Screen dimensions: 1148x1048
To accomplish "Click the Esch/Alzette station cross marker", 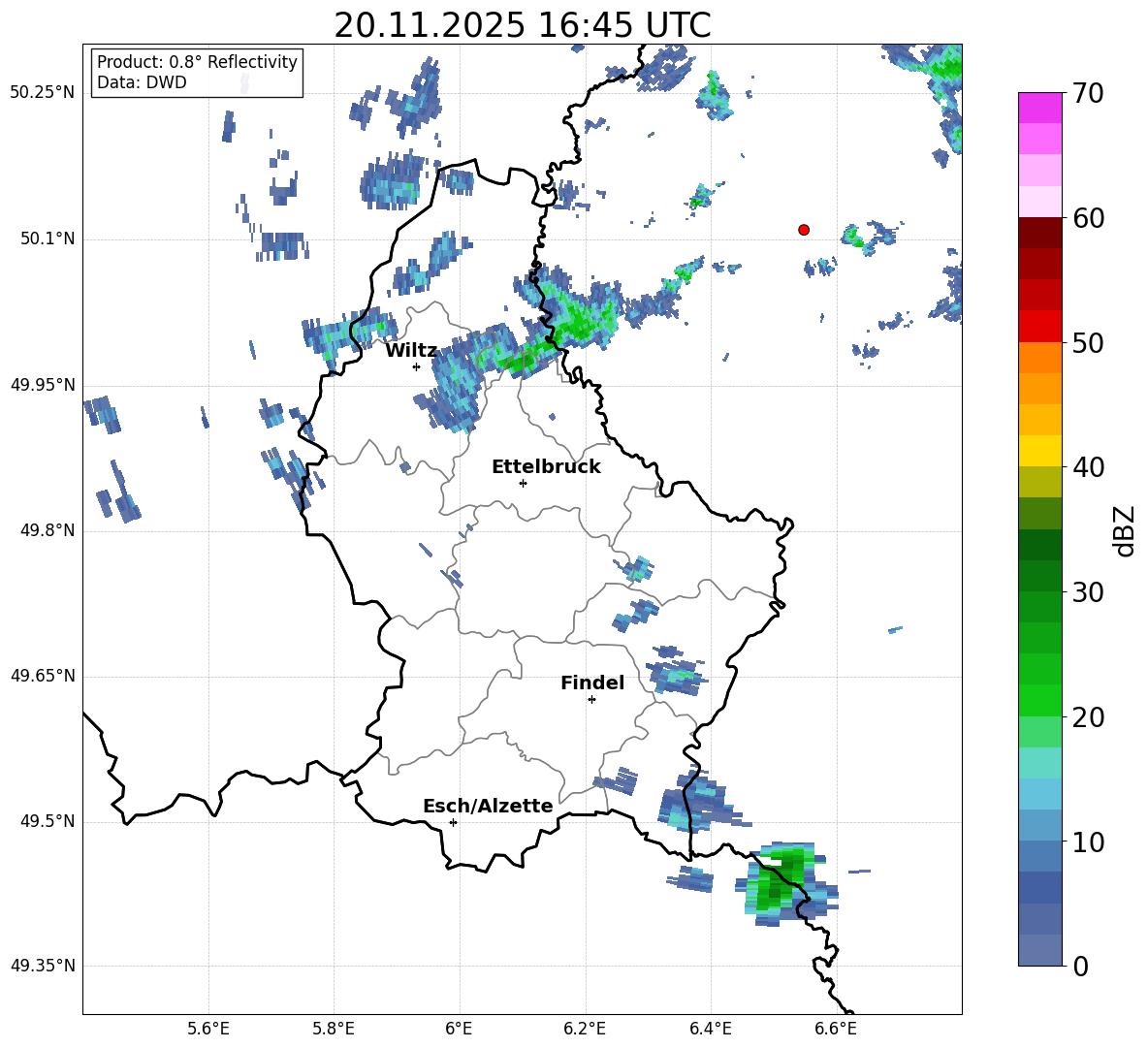I will pos(453,822).
